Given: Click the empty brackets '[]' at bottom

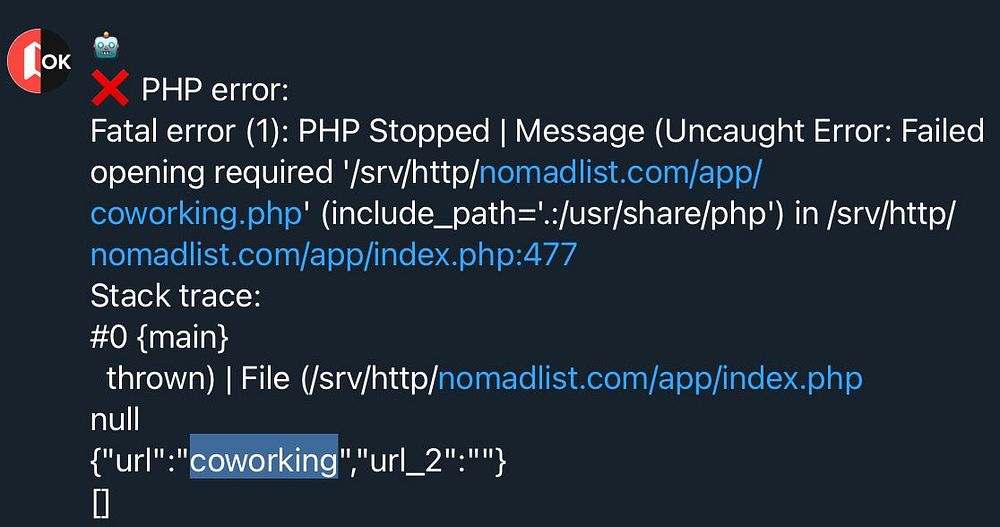Looking at the screenshot, I should (x=100, y=503).
